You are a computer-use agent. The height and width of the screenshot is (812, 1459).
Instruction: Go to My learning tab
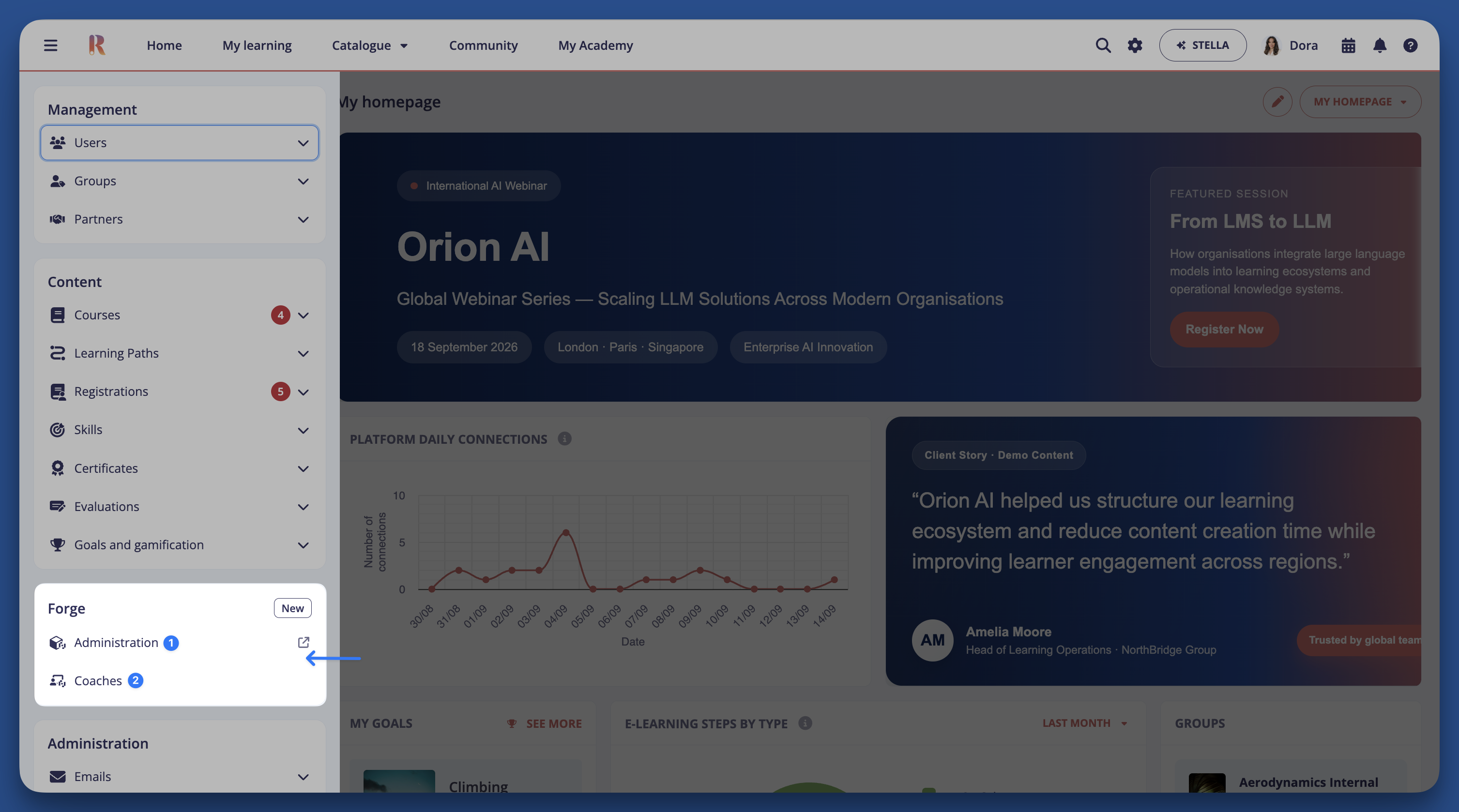point(257,45)
